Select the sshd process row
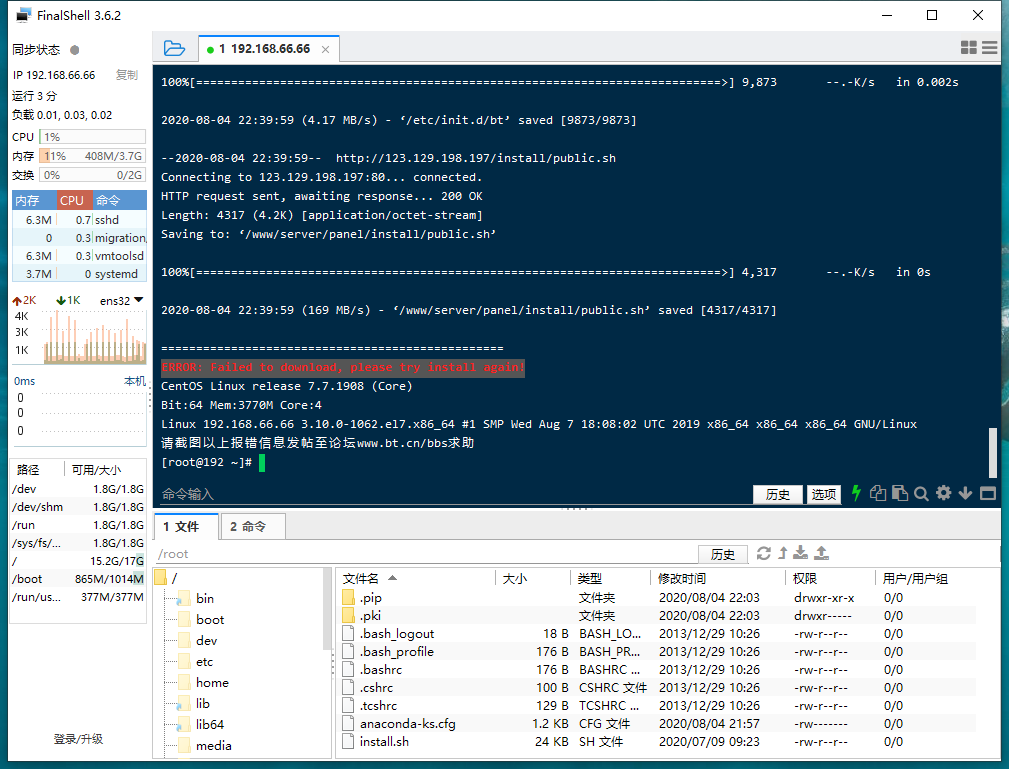The width and height of the screenshot is (1009, 769). (x=80, y=220)
